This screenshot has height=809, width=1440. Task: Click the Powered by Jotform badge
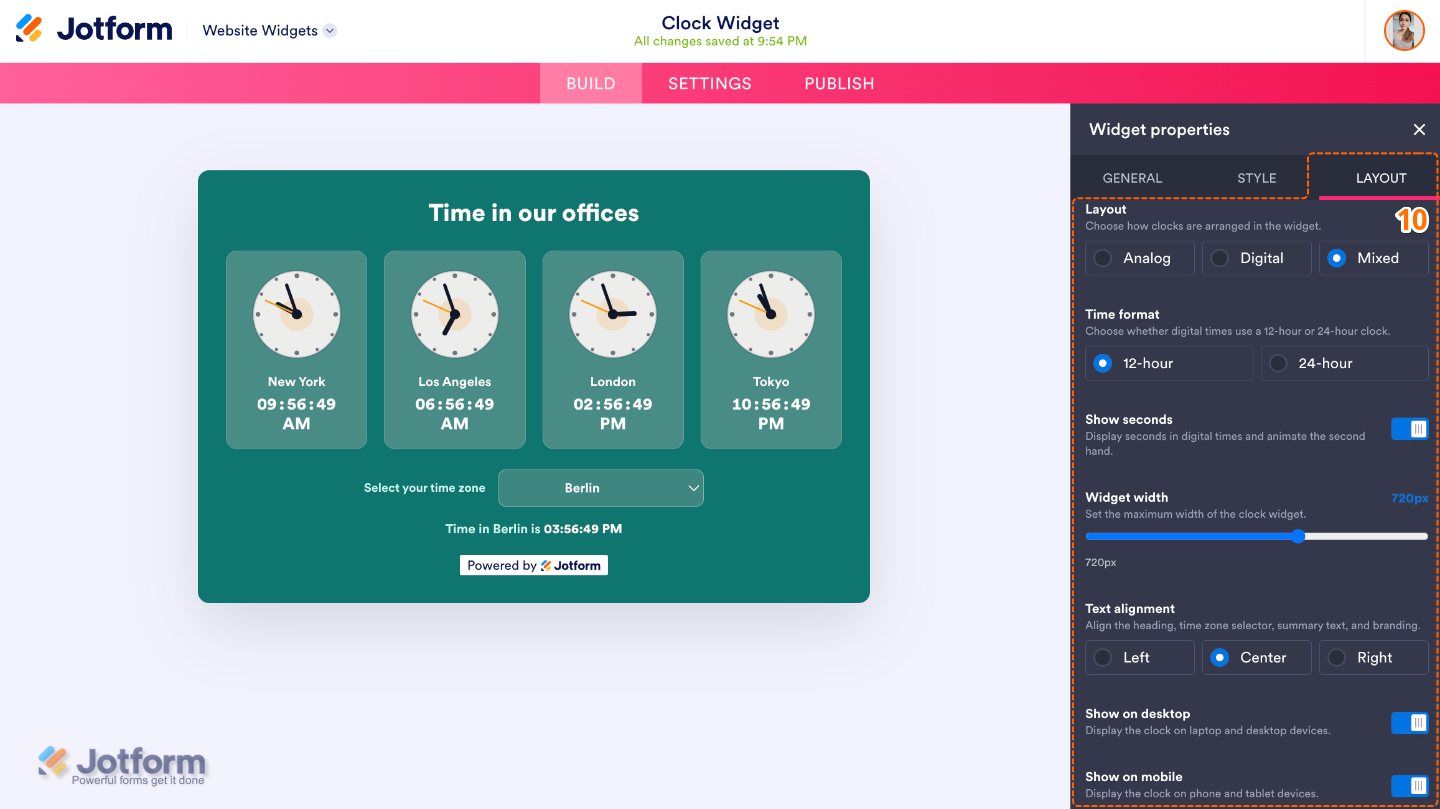(534, 565)
